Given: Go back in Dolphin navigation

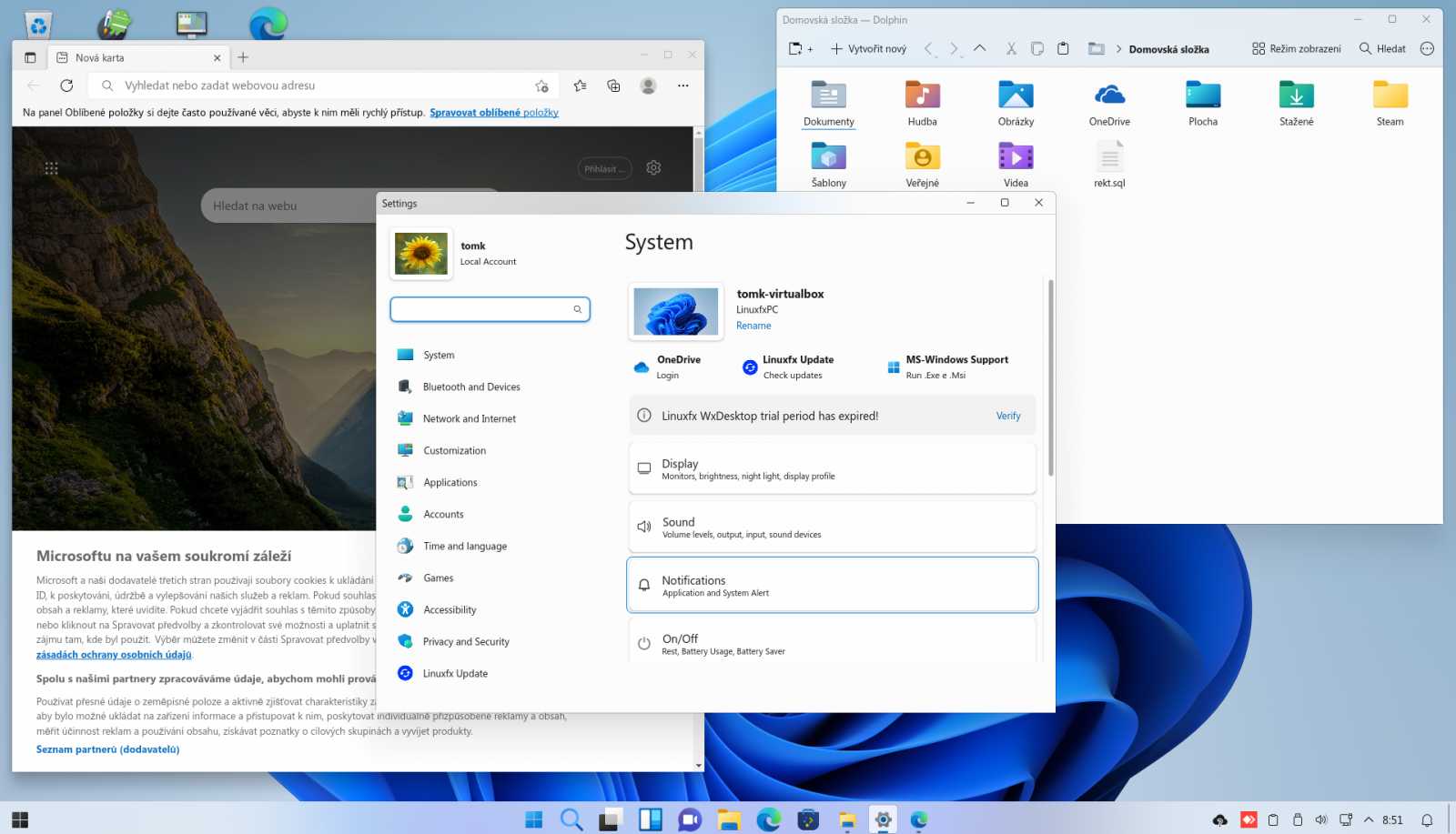Looking at the screenshot, I should [928, 49].
